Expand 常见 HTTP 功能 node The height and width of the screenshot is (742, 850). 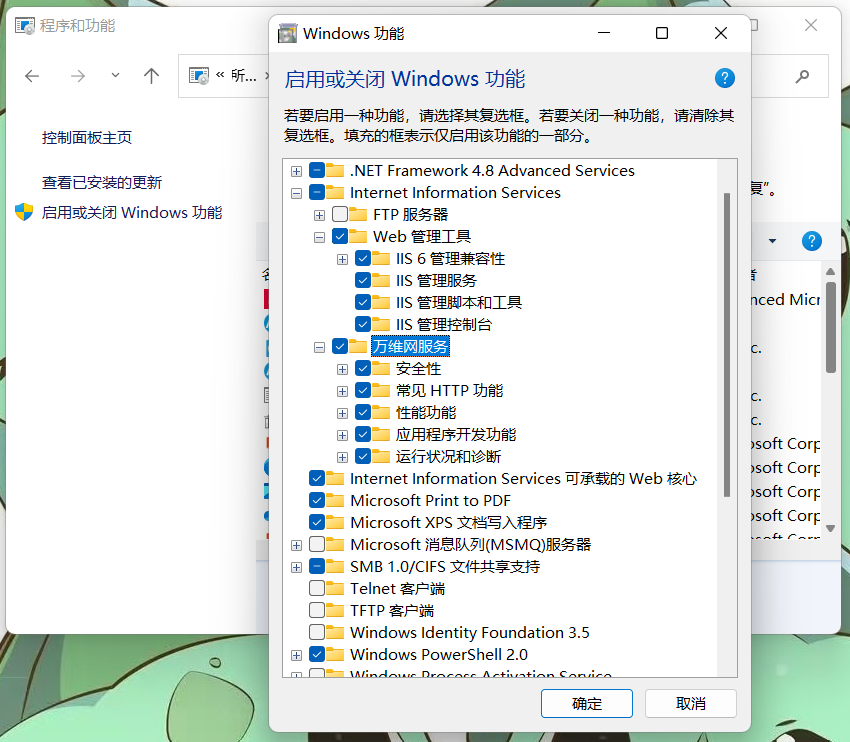pyautogui.click(x=342, y=391)
